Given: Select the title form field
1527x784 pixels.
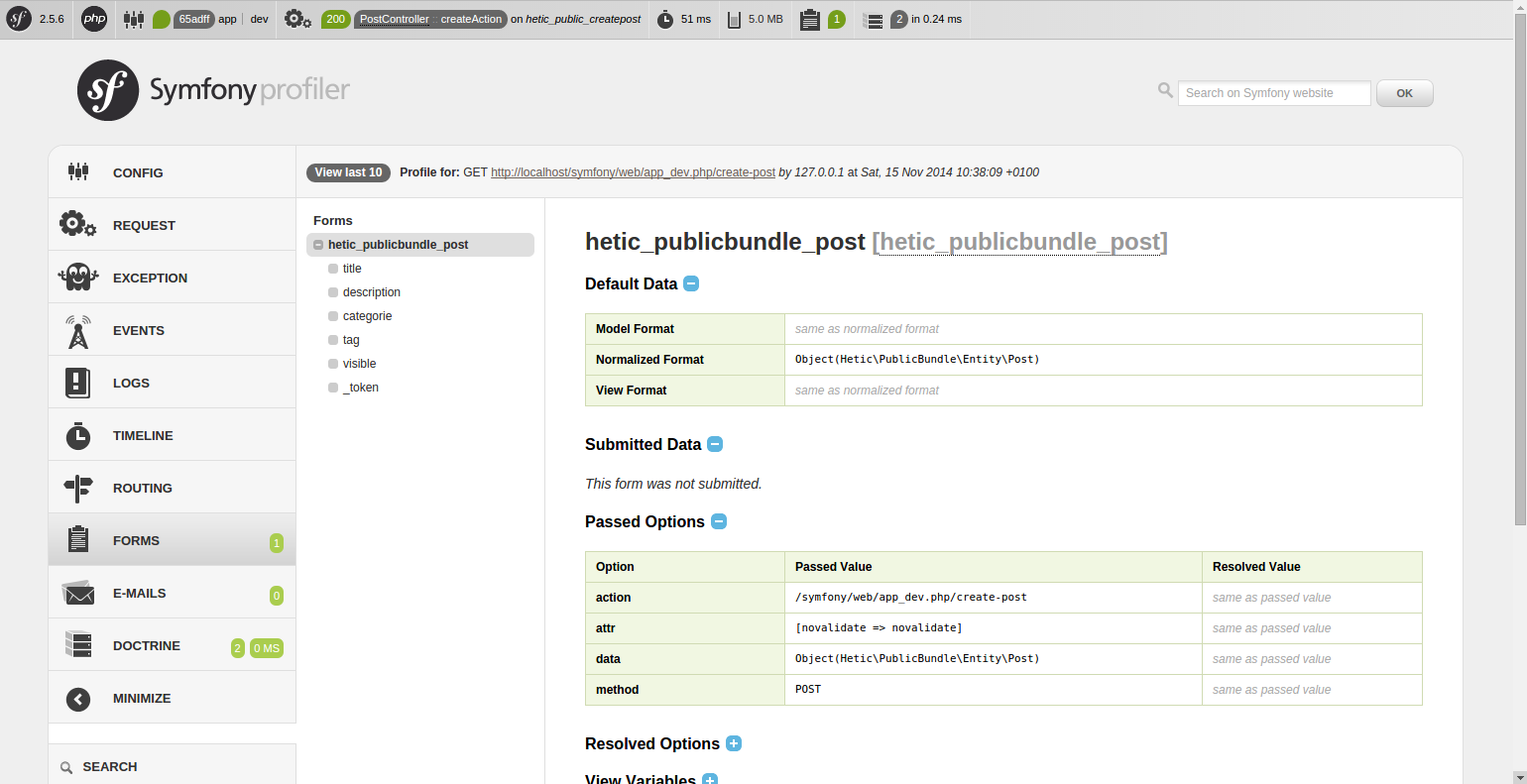Looking at the screenshot, I should [x=352, y=269].
